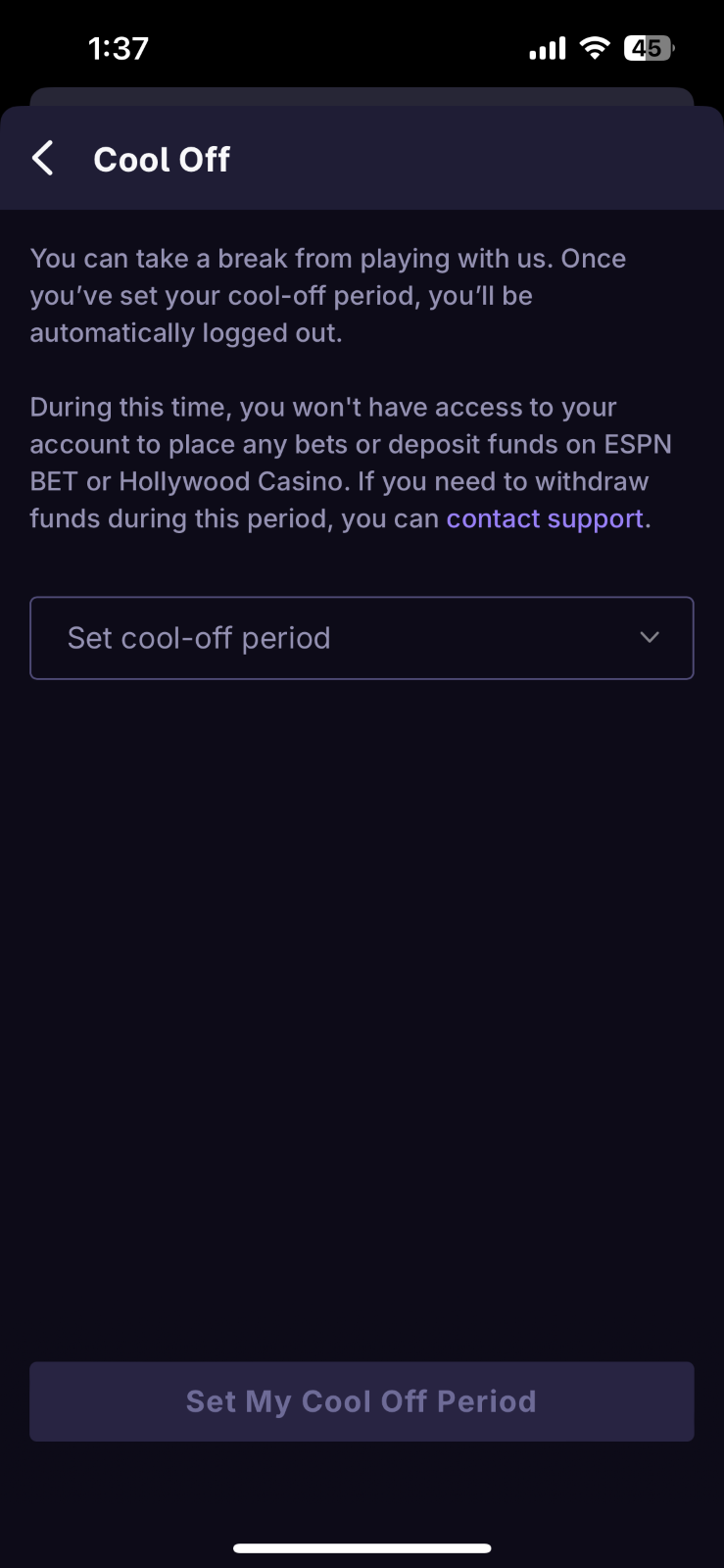Click the cellular signal strength icon

click(547, 48)
